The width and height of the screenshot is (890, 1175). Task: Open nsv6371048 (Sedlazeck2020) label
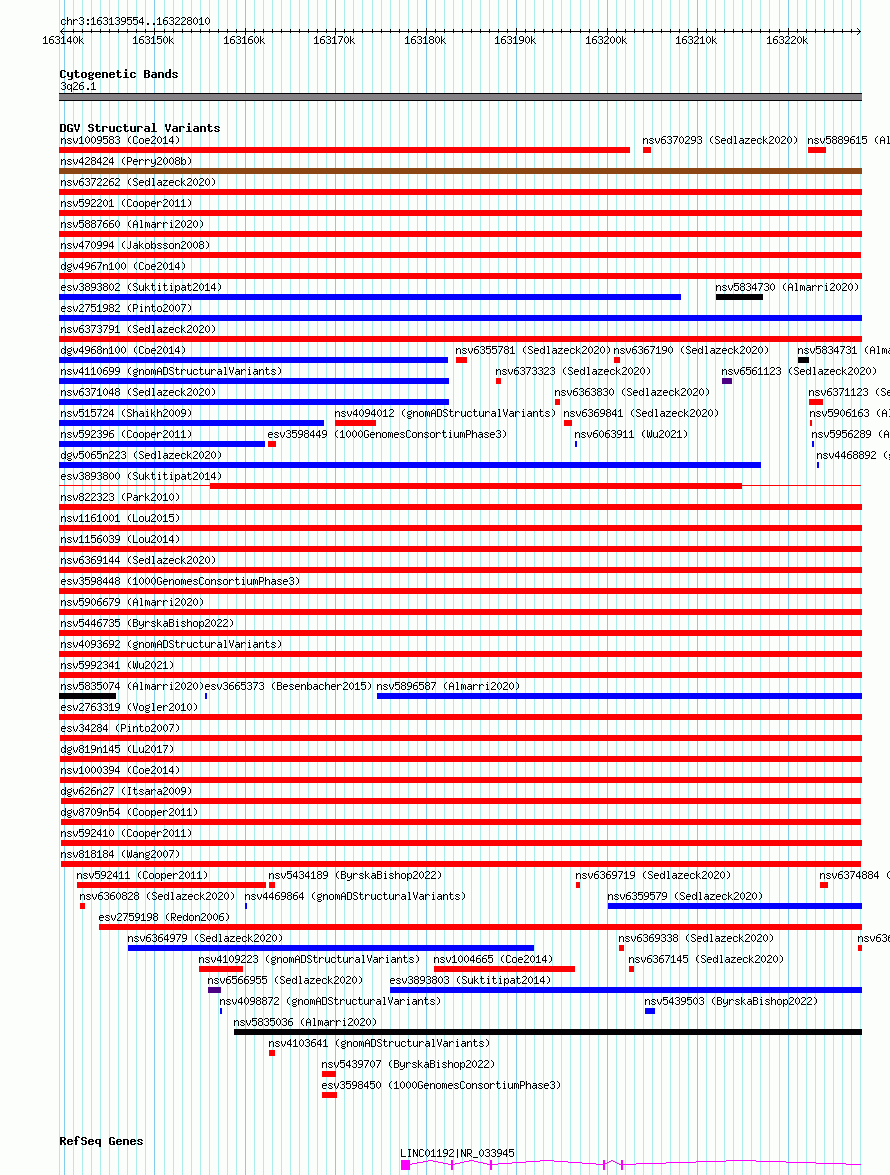138,392
